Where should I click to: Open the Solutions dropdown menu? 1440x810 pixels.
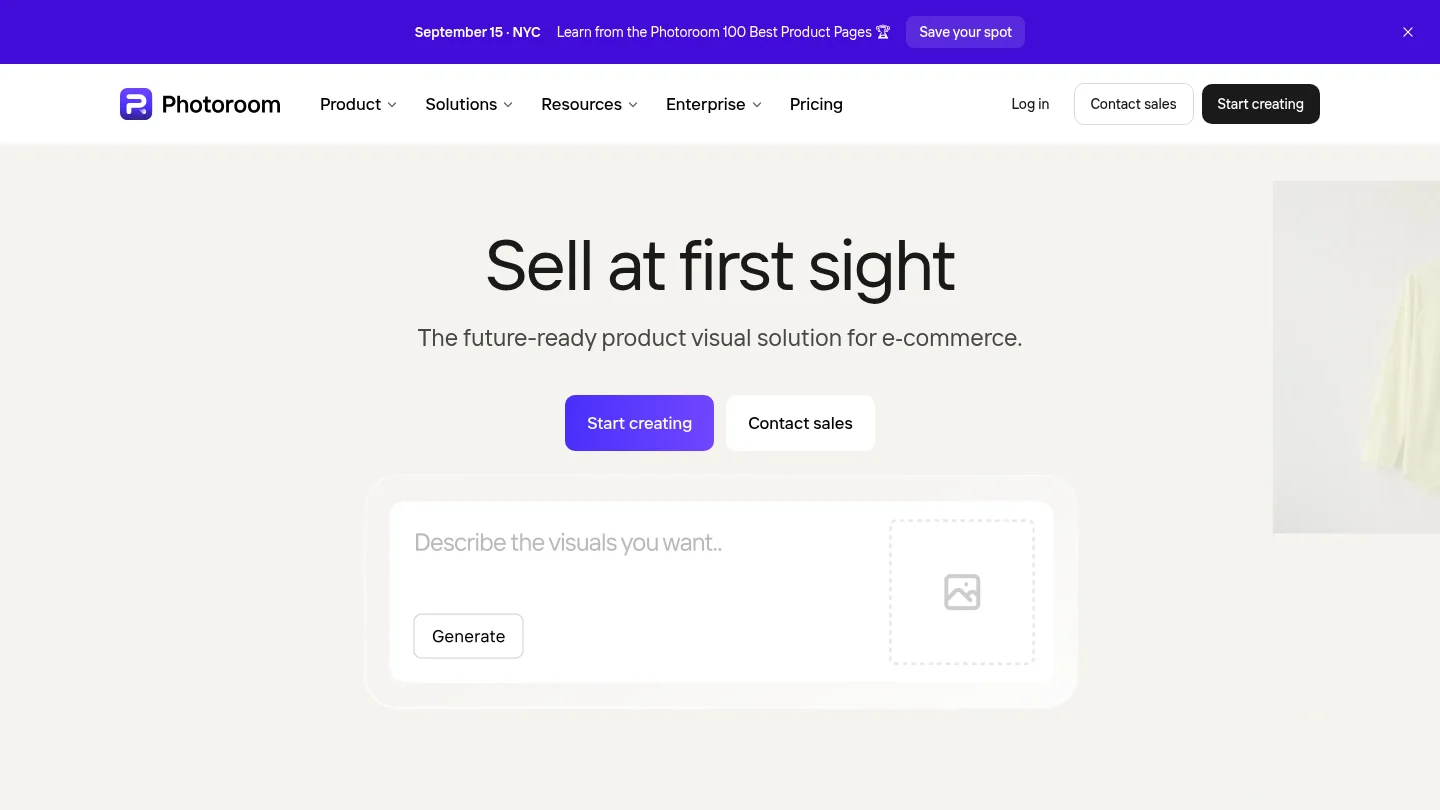pos(469,104)
